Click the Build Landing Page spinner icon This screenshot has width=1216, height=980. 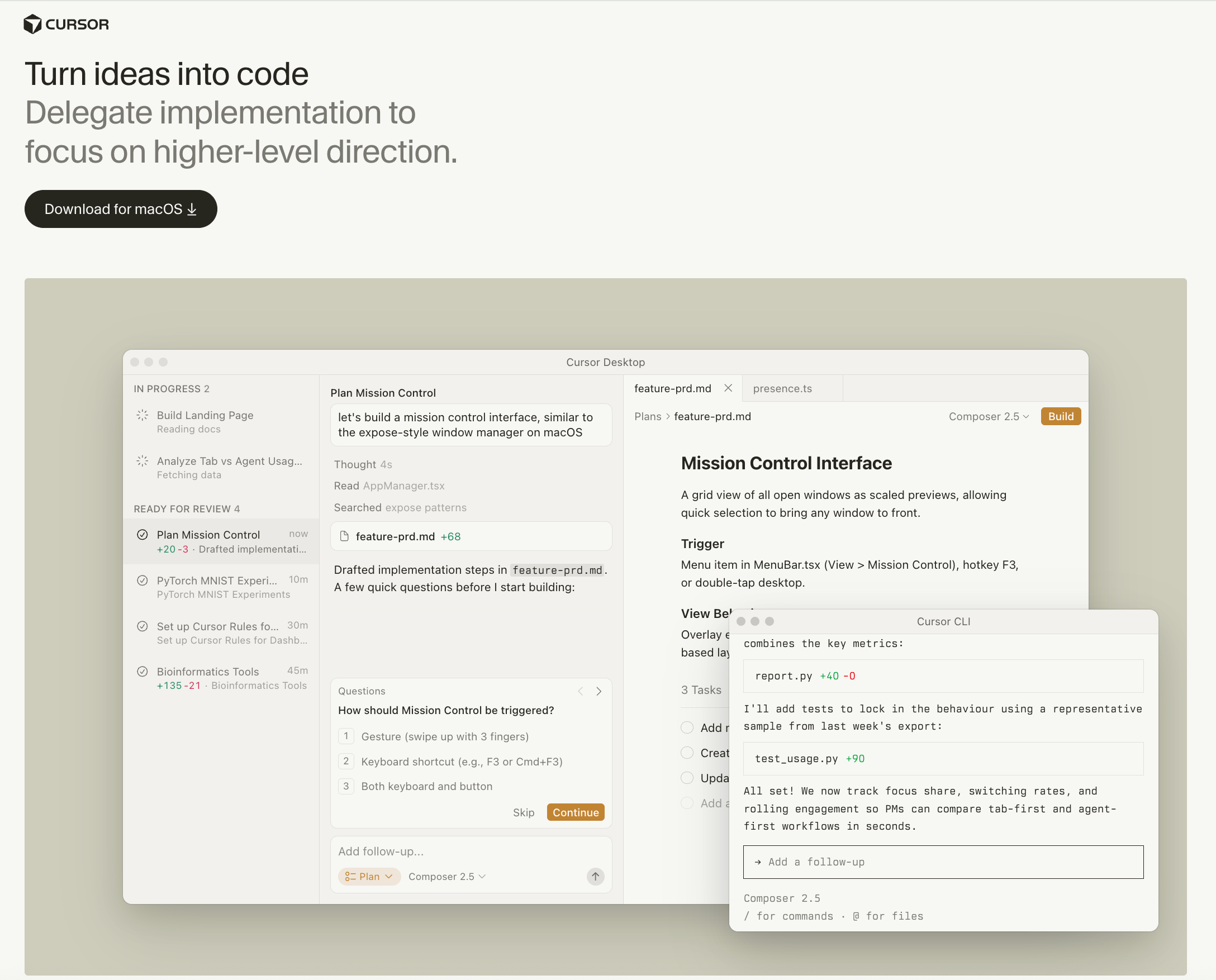(142, 415)
